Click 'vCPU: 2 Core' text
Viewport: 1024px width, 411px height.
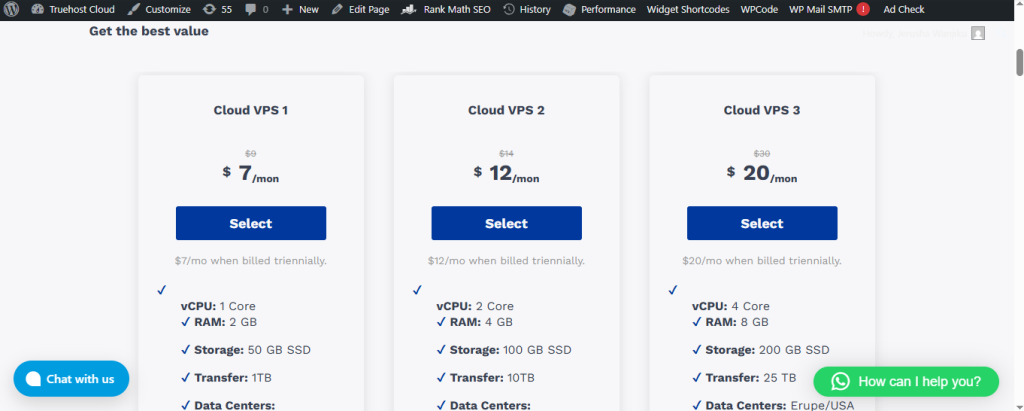coord(475,306)
